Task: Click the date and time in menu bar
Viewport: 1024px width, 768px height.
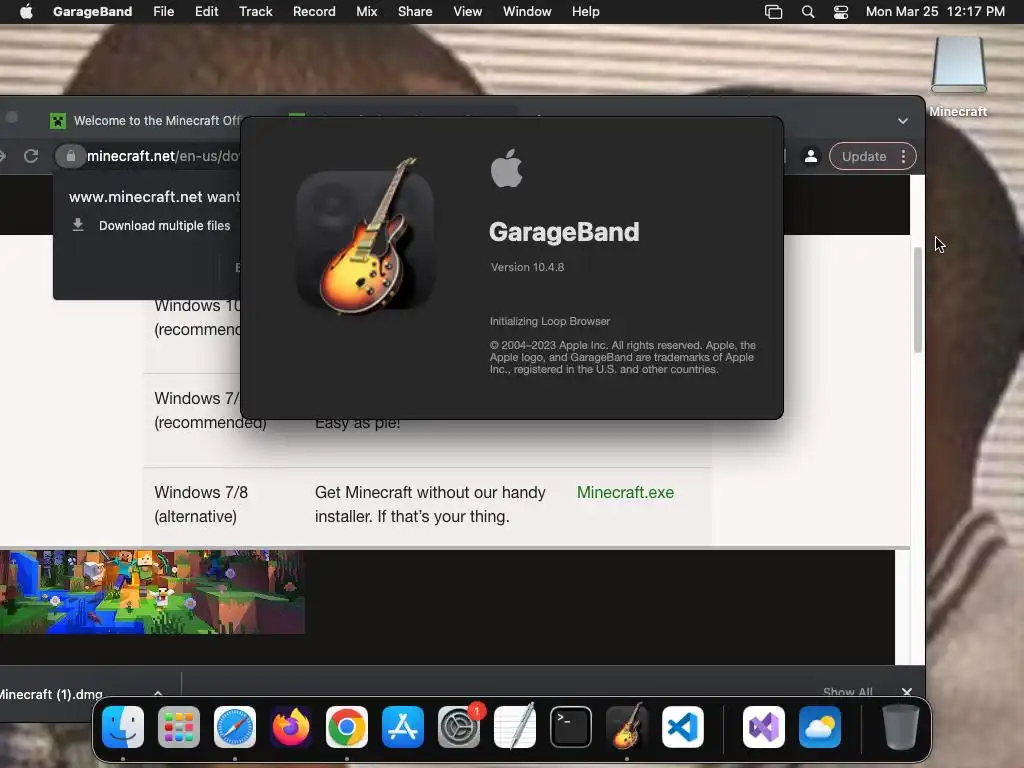Action: coord(935,11)
